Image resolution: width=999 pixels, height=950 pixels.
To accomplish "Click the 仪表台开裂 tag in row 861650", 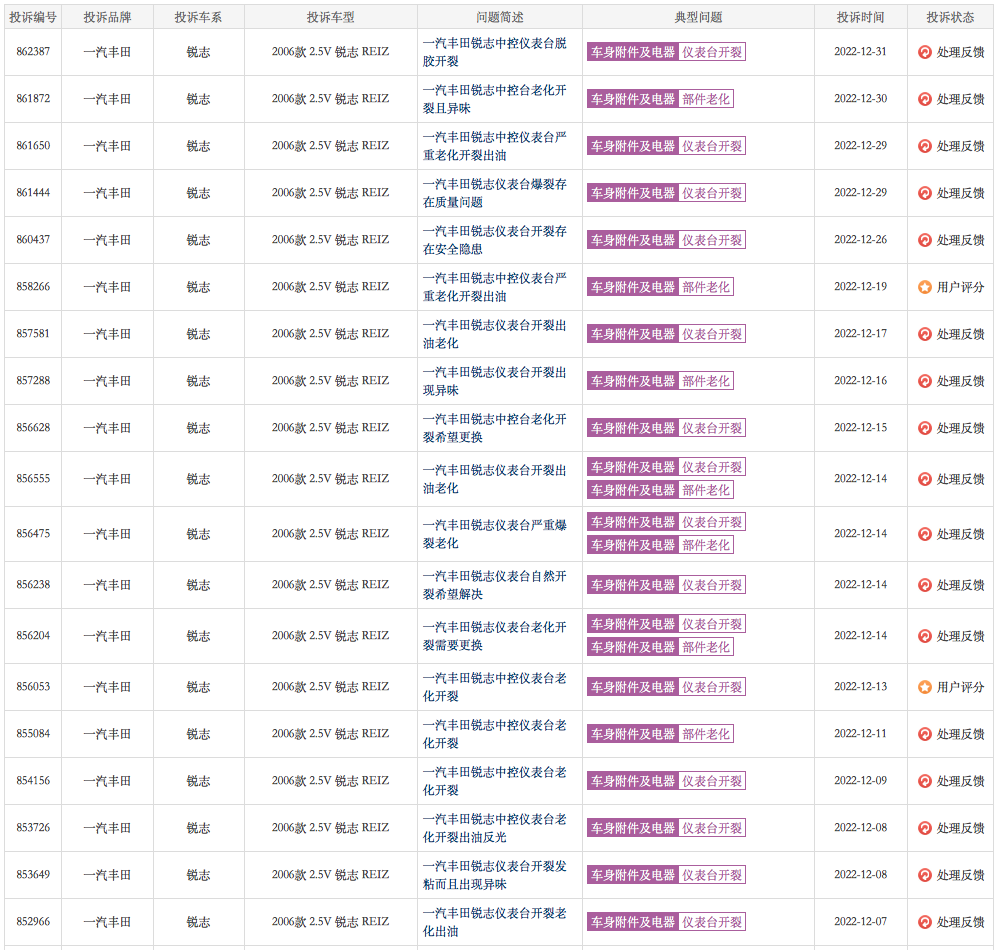I will (x=712, y=146).
